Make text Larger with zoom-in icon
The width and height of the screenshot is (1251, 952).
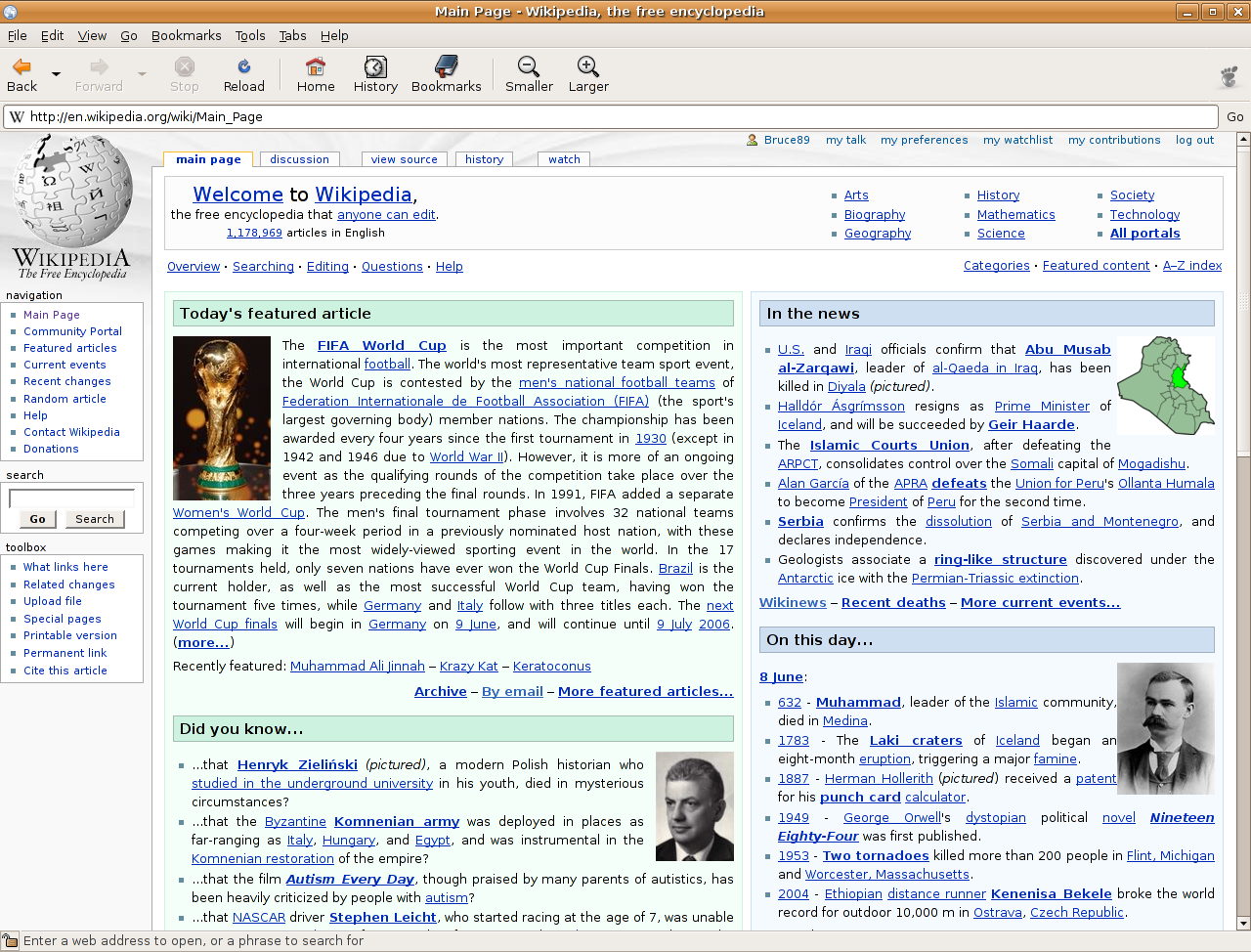click(588, 66)
